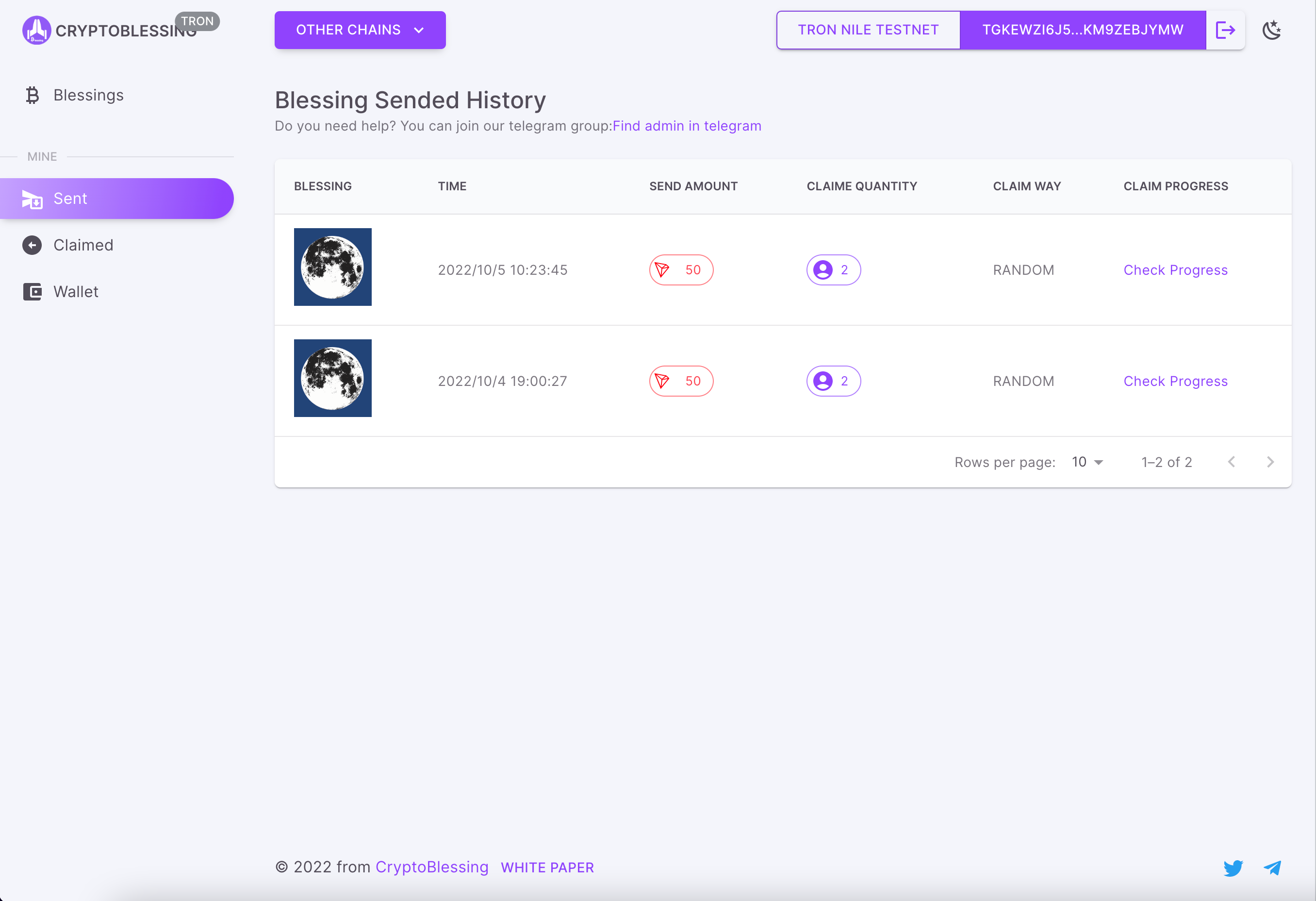Screen dimensions: 1316x901
Task: Go to Claimed in sidebar
Action: (82, 245)
